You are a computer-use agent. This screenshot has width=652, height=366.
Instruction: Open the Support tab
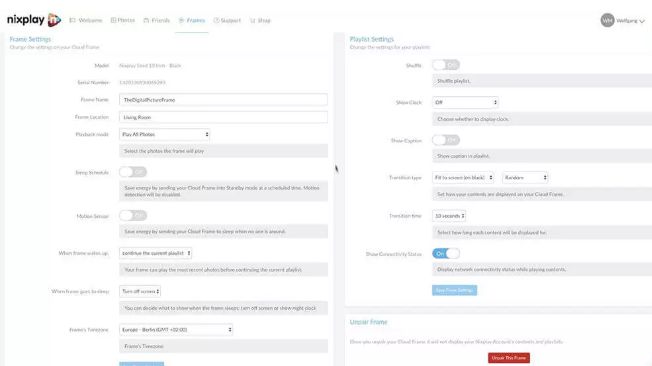227,20
